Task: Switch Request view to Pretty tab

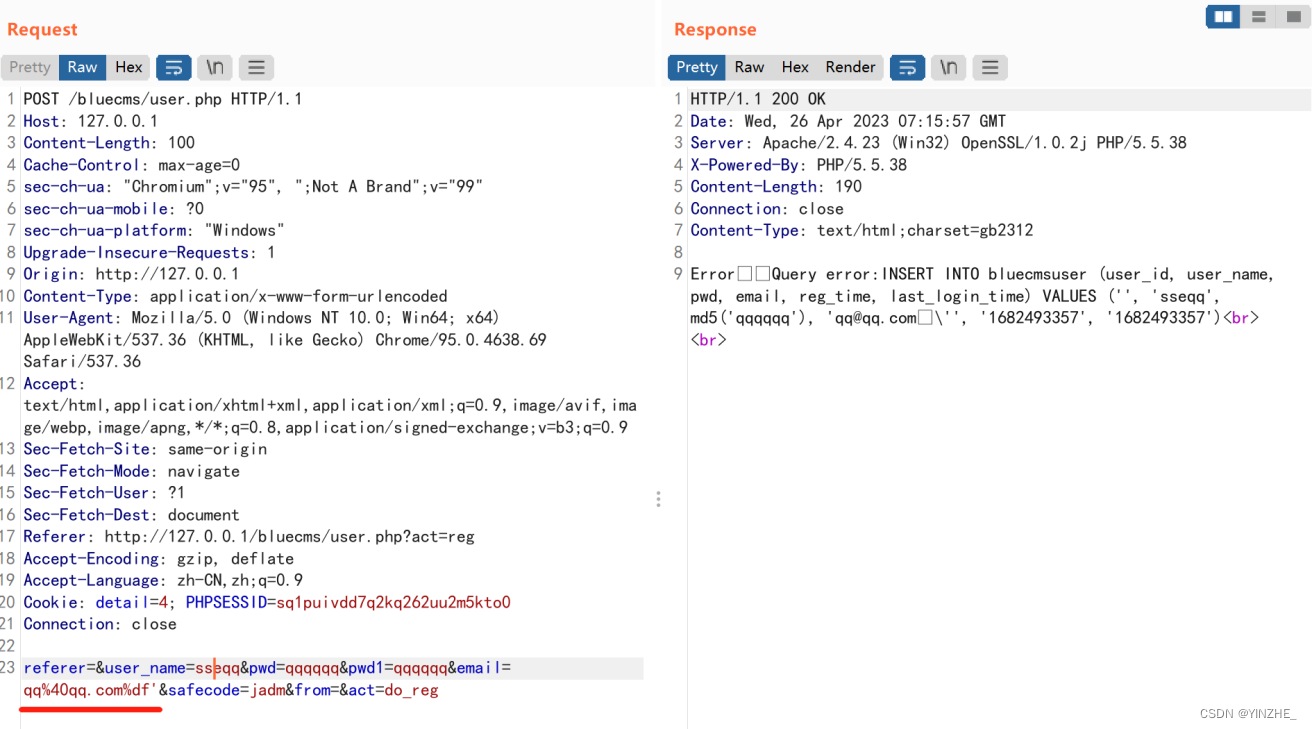Action: click(x=30, y=67)
